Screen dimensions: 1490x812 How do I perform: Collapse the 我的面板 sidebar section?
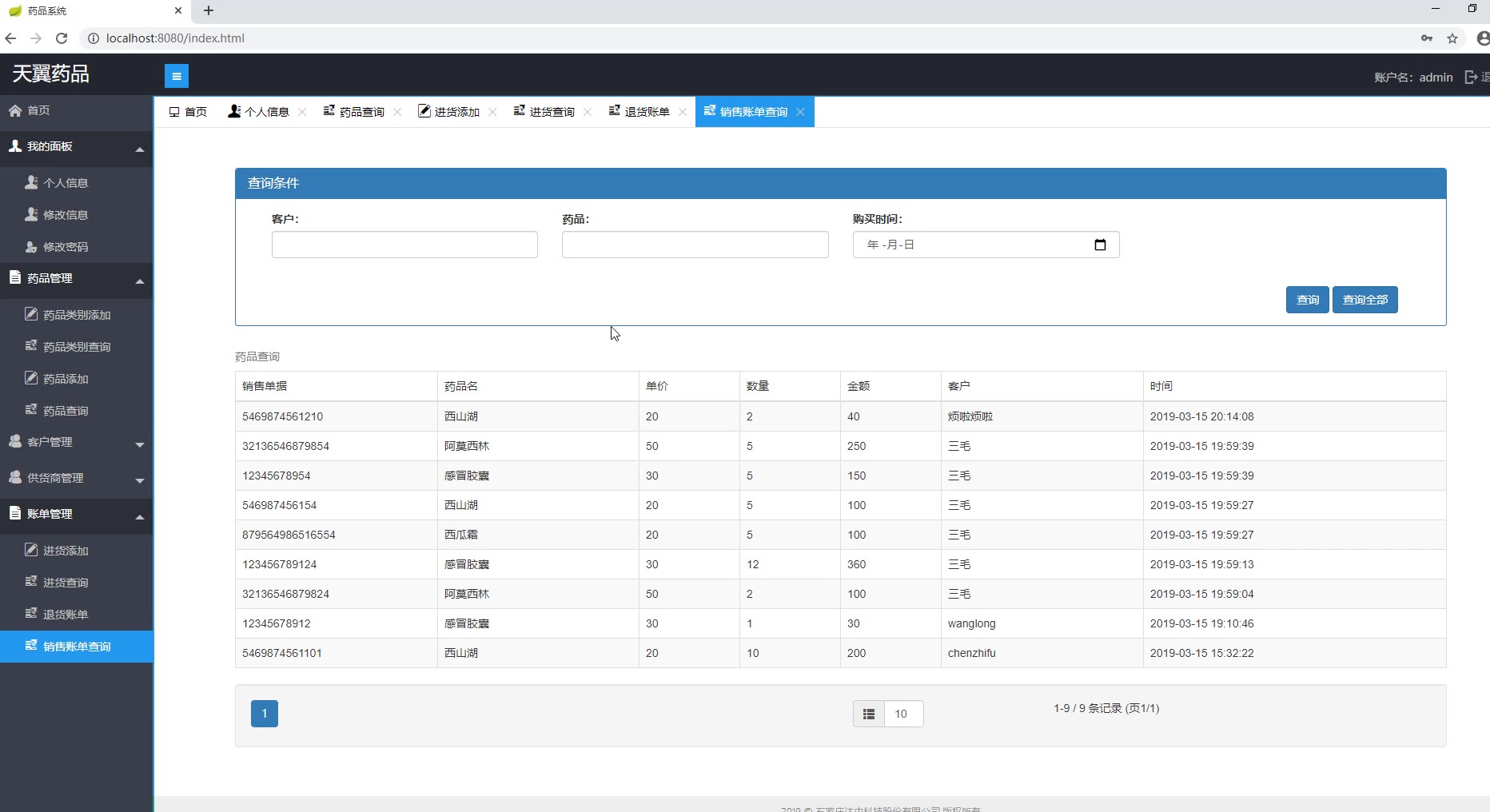coord(76,147)
